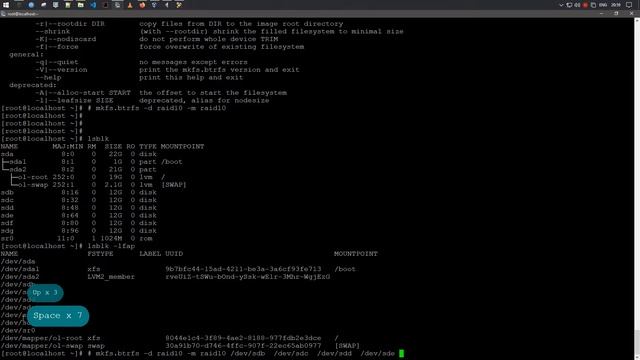Viewport: 640px width, 360px height.
Task: Click the 'general:' section heading
Action: (27, 54)
